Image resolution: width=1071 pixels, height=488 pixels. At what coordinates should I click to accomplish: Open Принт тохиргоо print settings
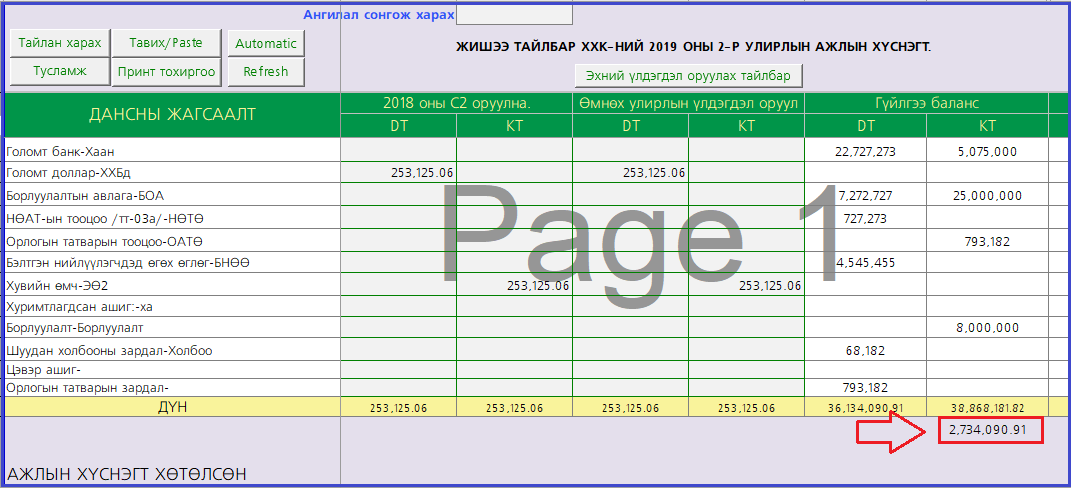[x=166, y=71]
